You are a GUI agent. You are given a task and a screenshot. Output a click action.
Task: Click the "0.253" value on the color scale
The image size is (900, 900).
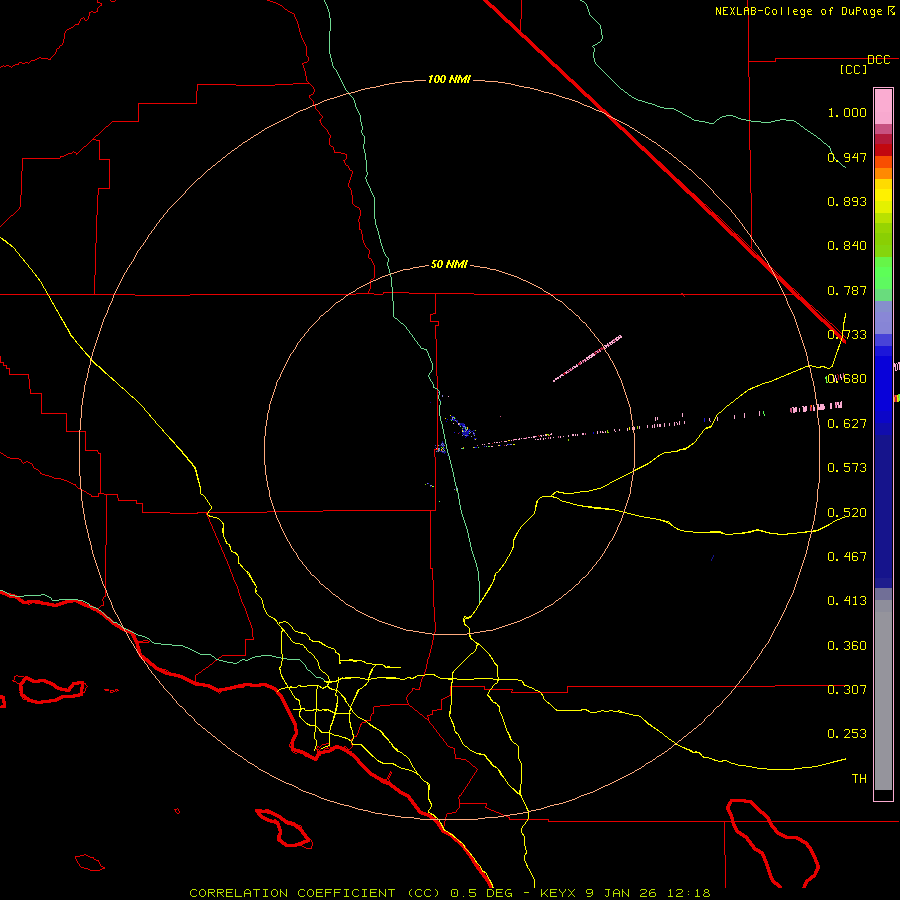click(x=847, y=734)
